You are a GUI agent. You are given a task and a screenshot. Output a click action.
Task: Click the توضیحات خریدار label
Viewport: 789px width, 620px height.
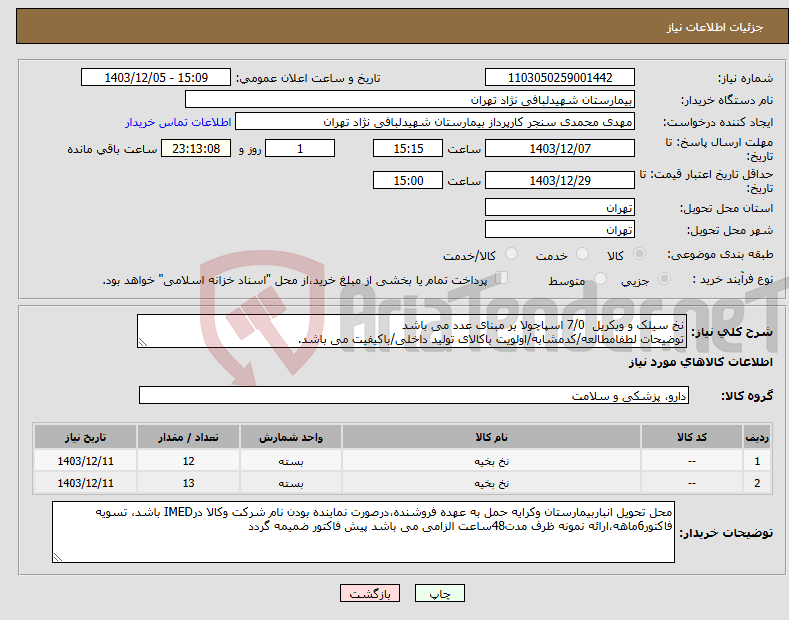pyautogui.click(x=726, y=532)
